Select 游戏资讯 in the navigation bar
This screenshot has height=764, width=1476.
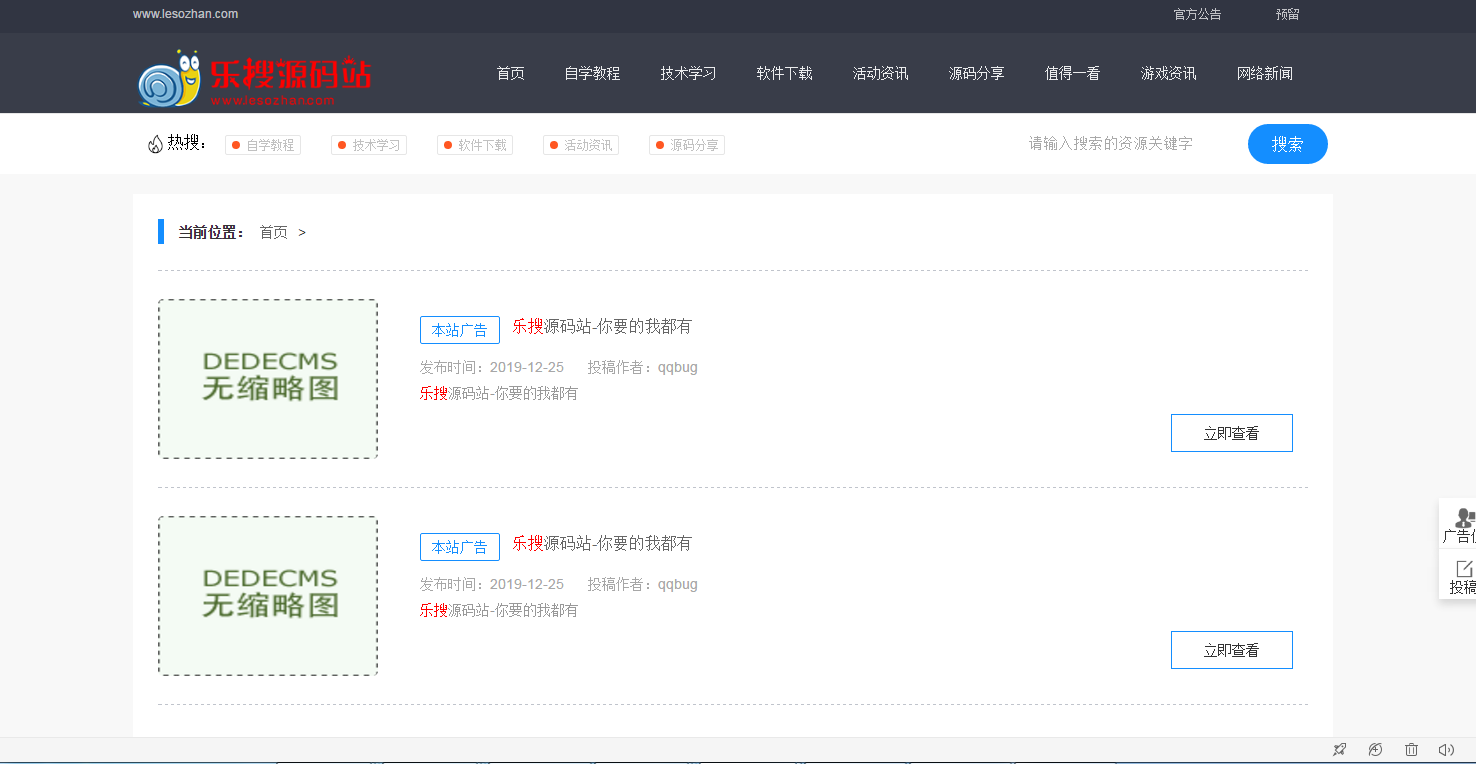tap(1168, 73)
